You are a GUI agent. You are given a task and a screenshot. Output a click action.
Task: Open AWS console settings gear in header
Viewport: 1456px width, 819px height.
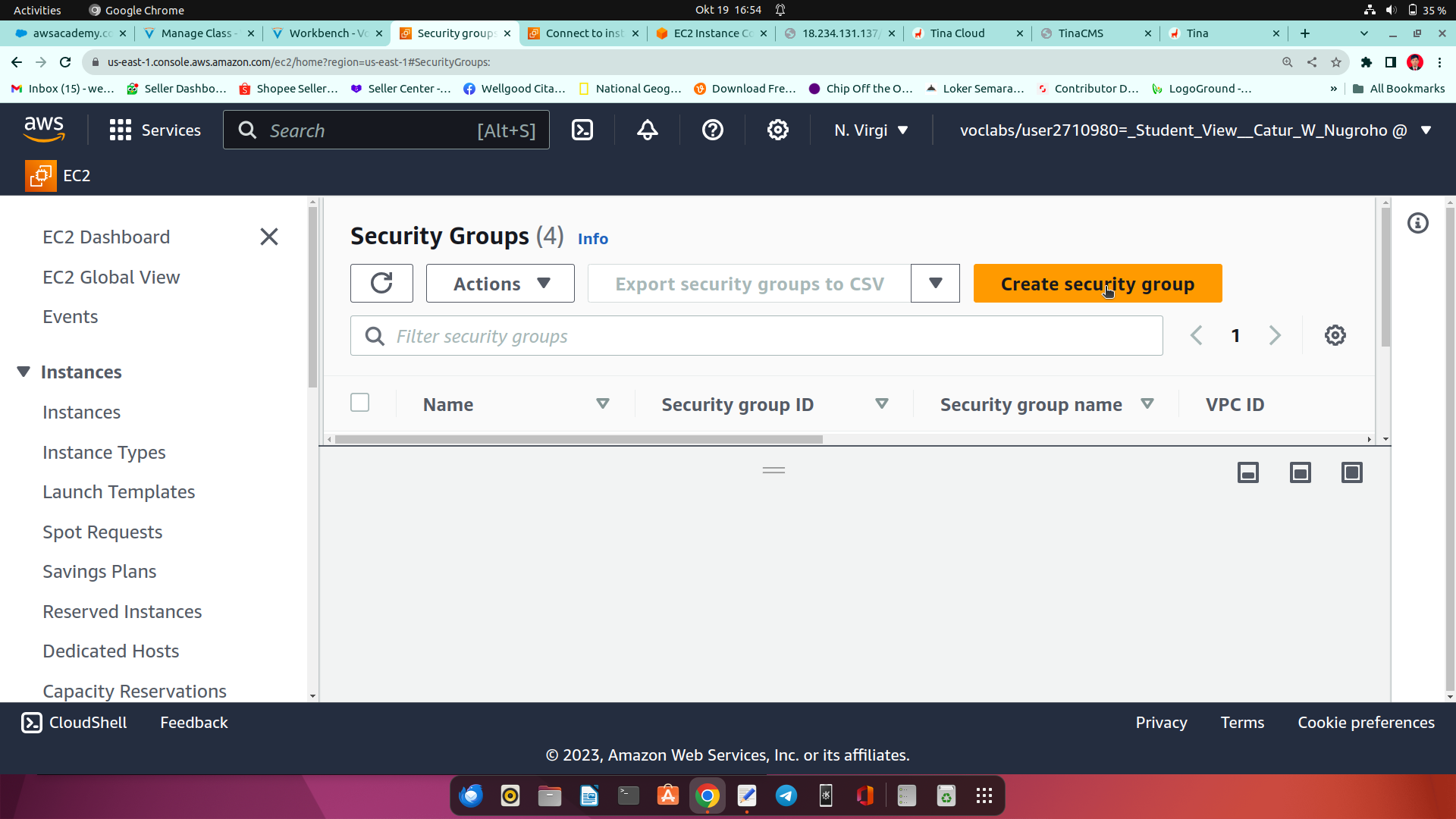777,130
